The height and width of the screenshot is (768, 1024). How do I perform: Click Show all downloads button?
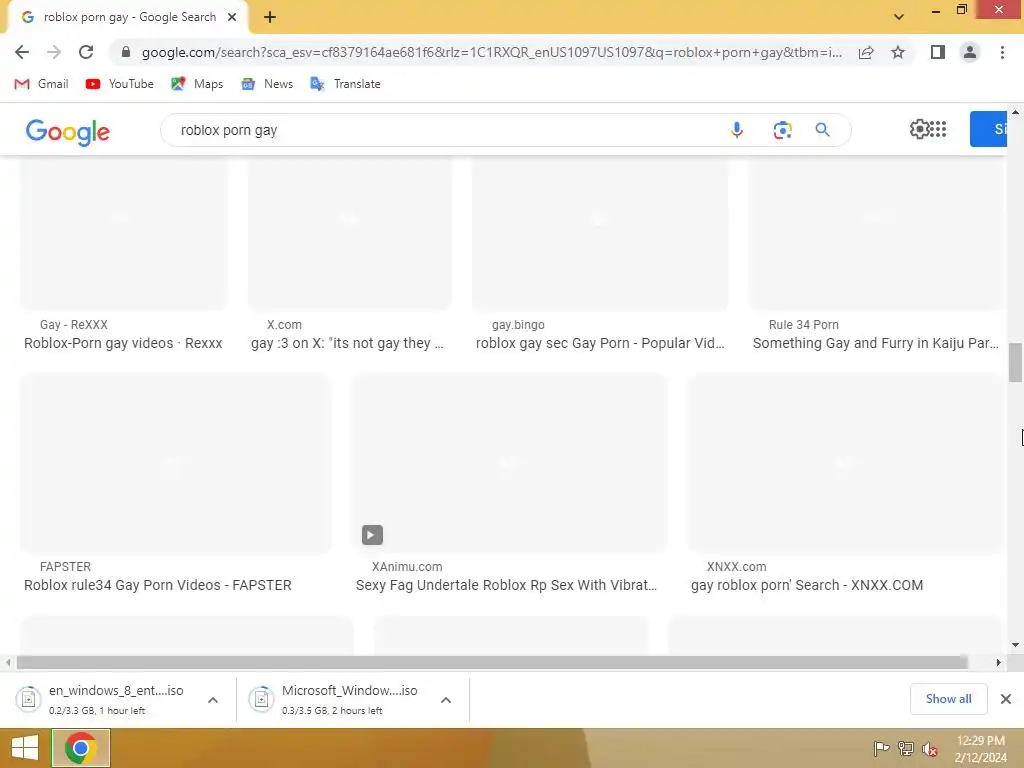tap(948, 699)
